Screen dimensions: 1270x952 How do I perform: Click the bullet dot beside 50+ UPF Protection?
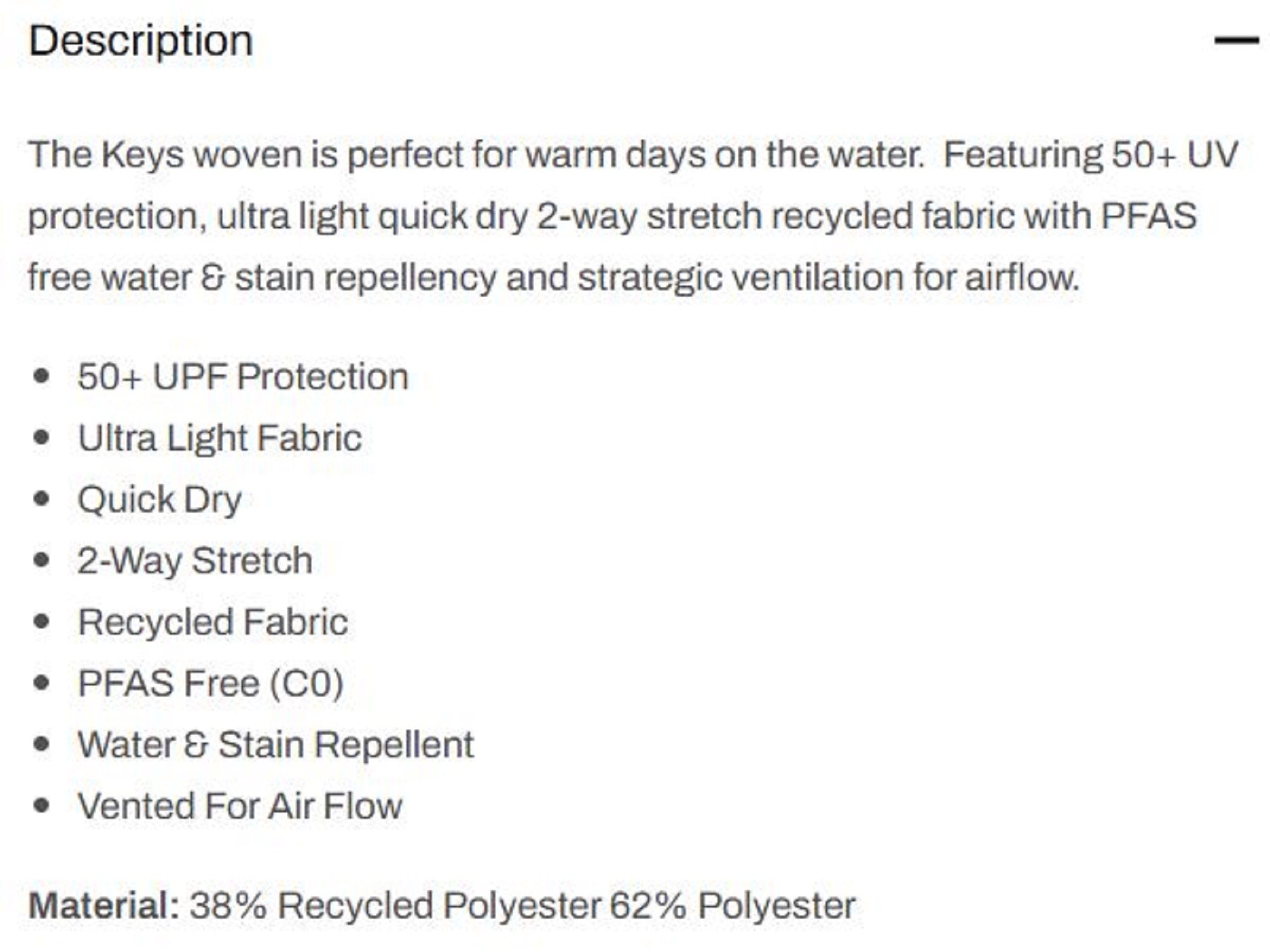pos(42,376)
